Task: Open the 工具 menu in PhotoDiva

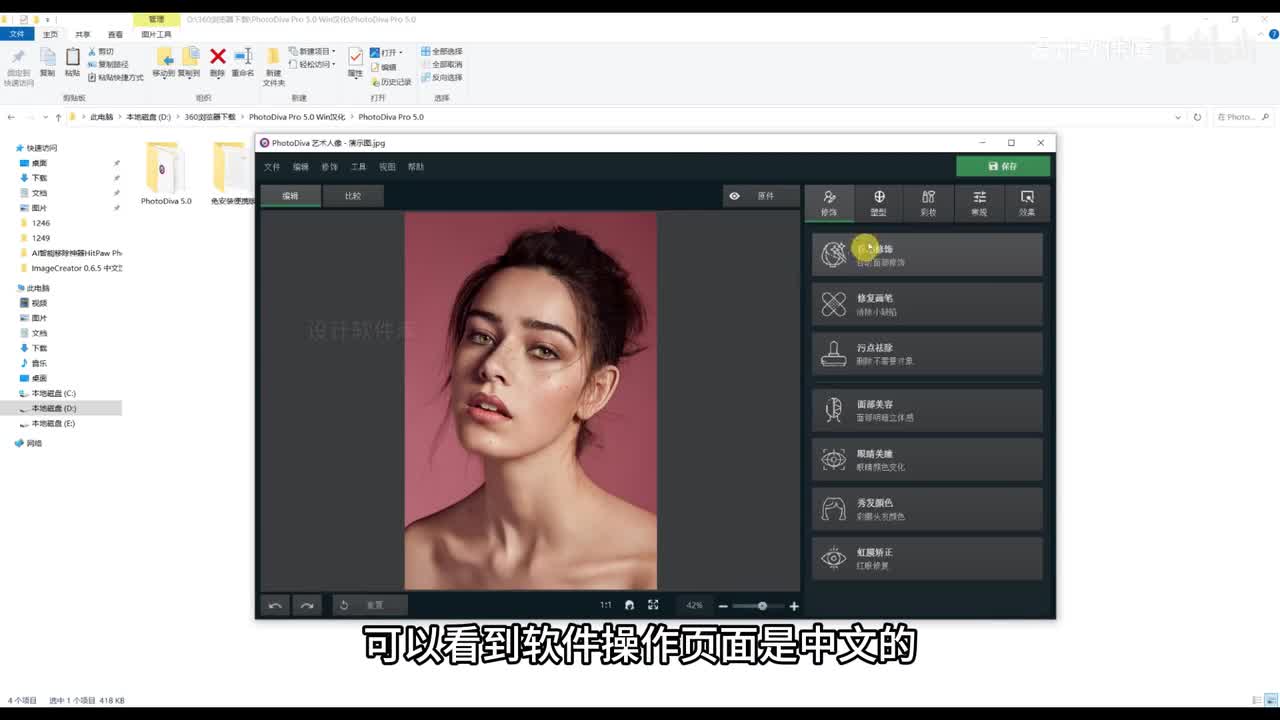Action: (358, 167)
